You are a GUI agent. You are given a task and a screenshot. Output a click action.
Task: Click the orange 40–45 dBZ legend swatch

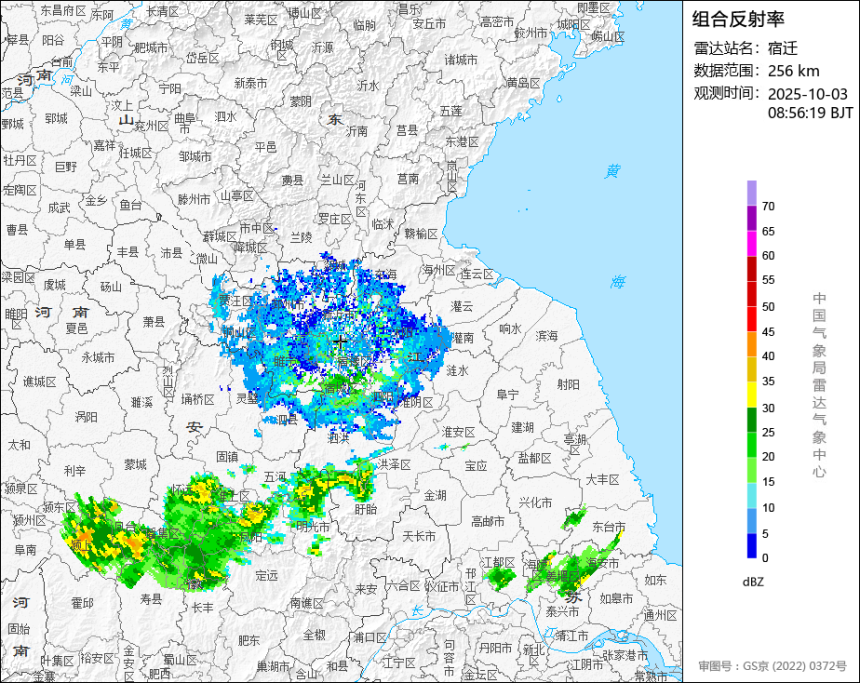[751, 344]
